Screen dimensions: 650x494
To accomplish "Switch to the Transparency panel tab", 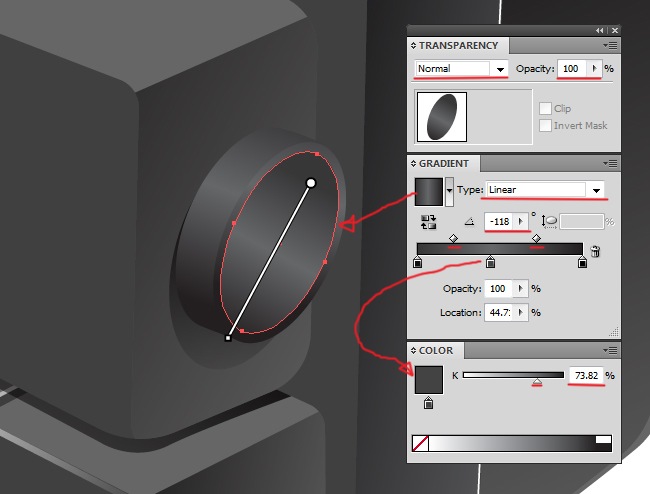I will 458,46.
